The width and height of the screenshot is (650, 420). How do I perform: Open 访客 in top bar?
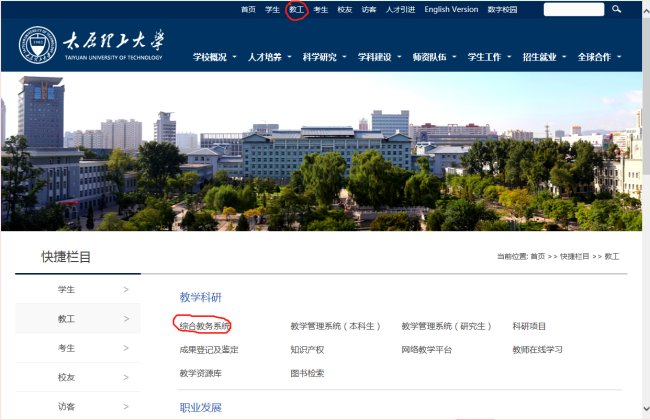(369, 10)
